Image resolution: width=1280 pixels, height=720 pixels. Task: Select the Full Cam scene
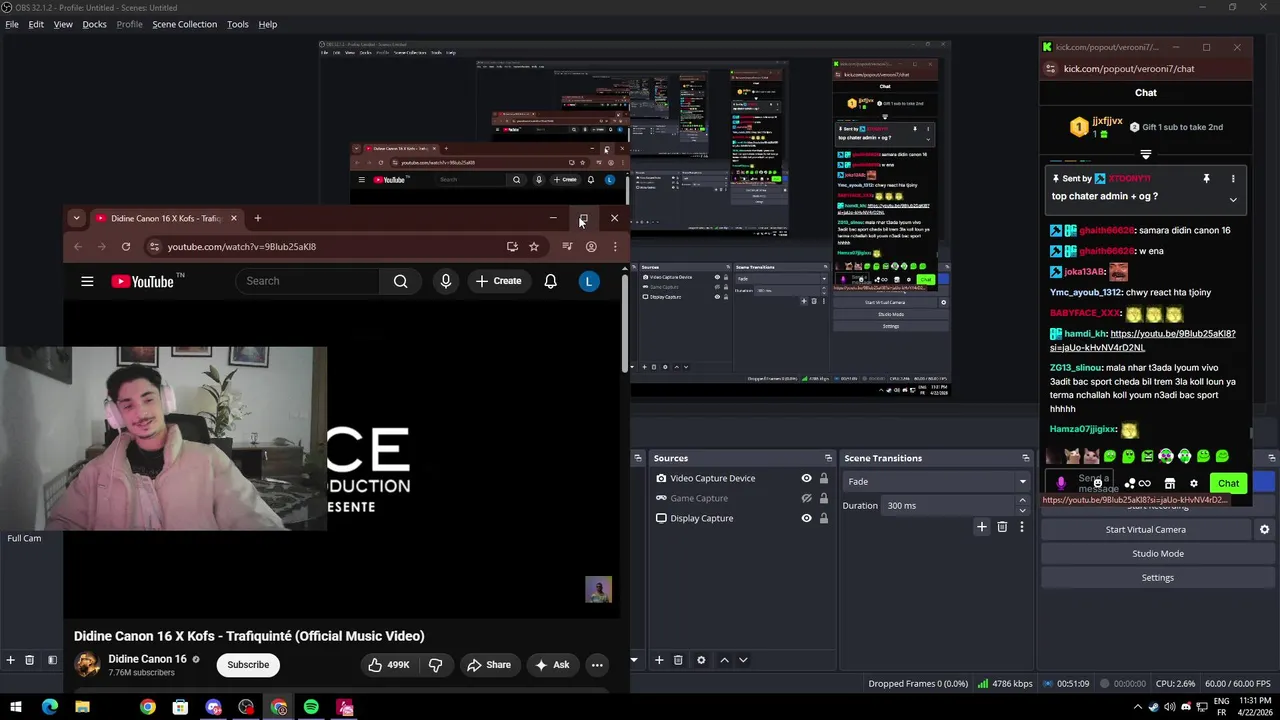[24, 538]
